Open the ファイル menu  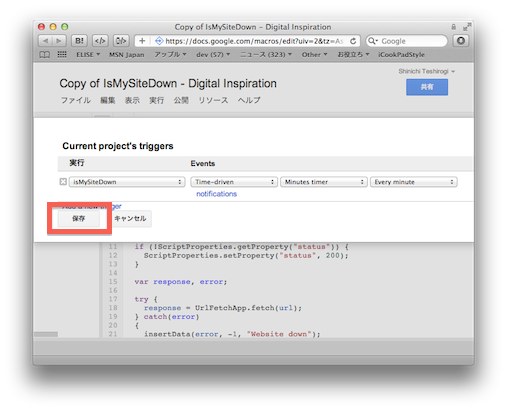(x=76, y=100)
